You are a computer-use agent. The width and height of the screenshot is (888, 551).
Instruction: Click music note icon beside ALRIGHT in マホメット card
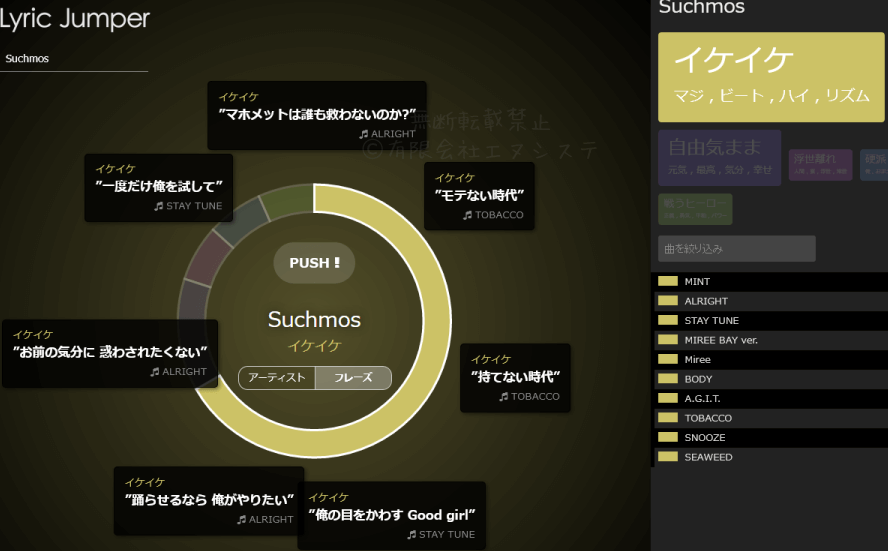click(364, 134)
